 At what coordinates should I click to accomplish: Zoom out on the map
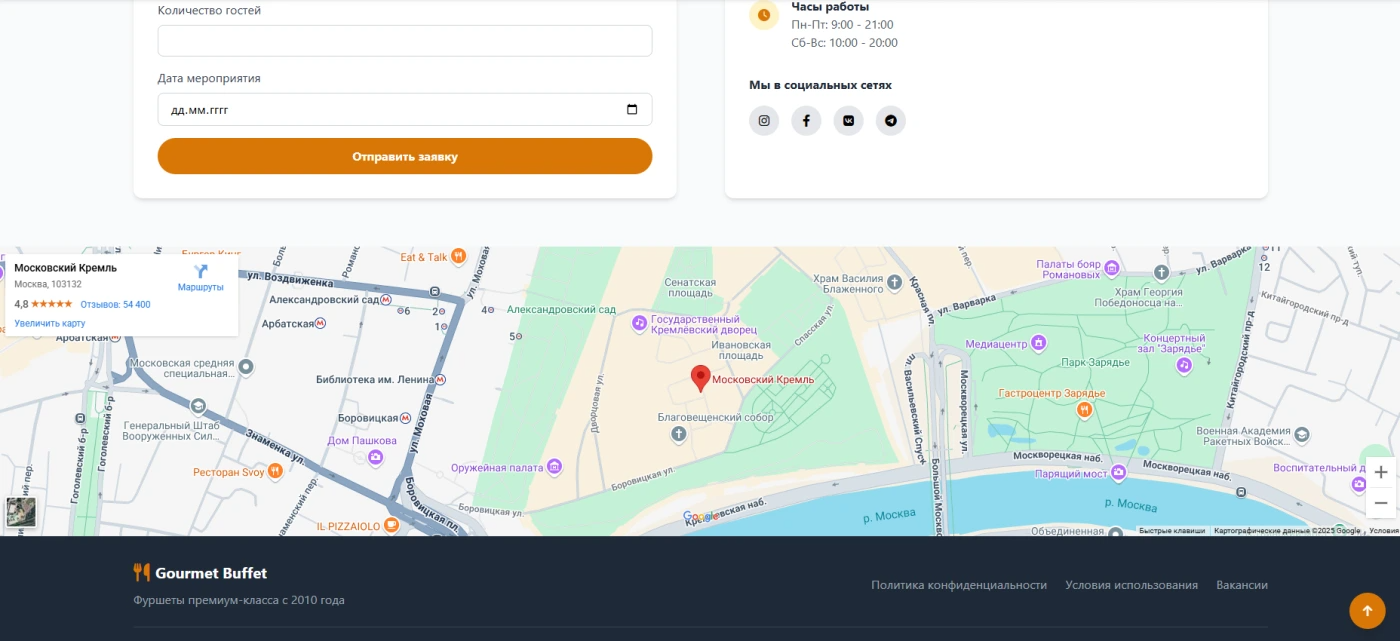pyautogui.click(x=1381, y=502)
